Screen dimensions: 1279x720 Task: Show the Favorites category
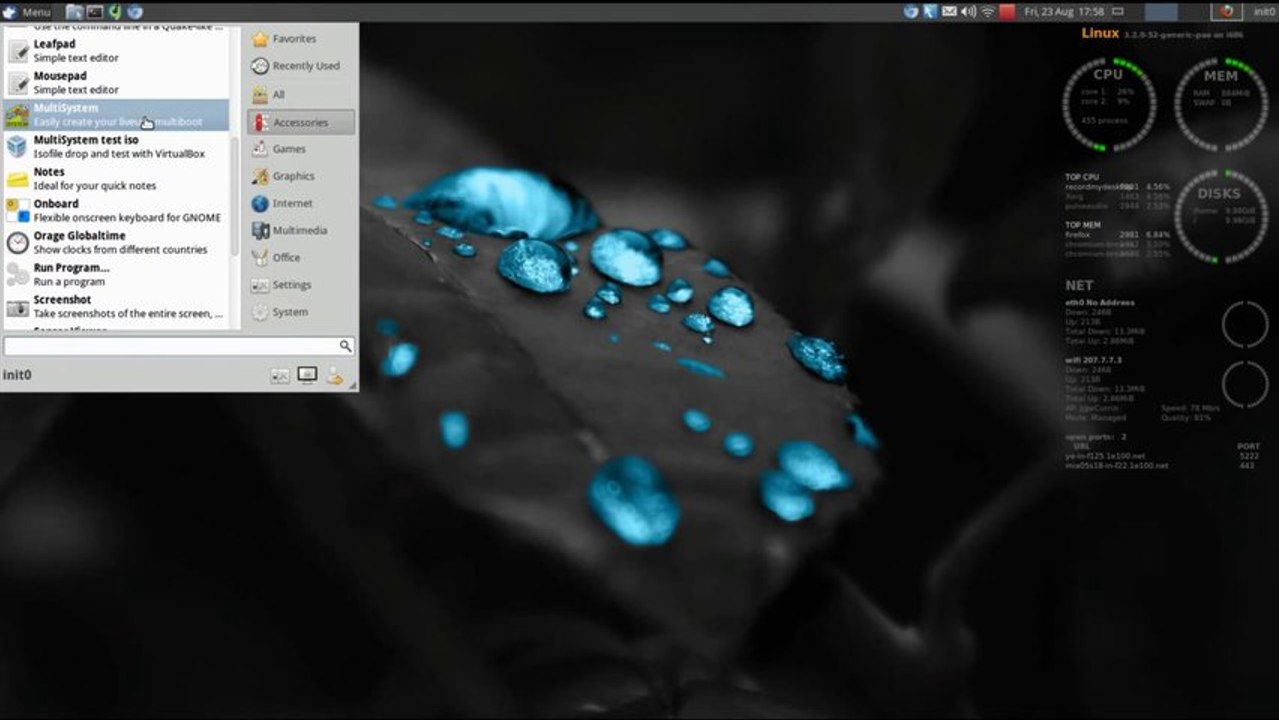coord(301,39)
